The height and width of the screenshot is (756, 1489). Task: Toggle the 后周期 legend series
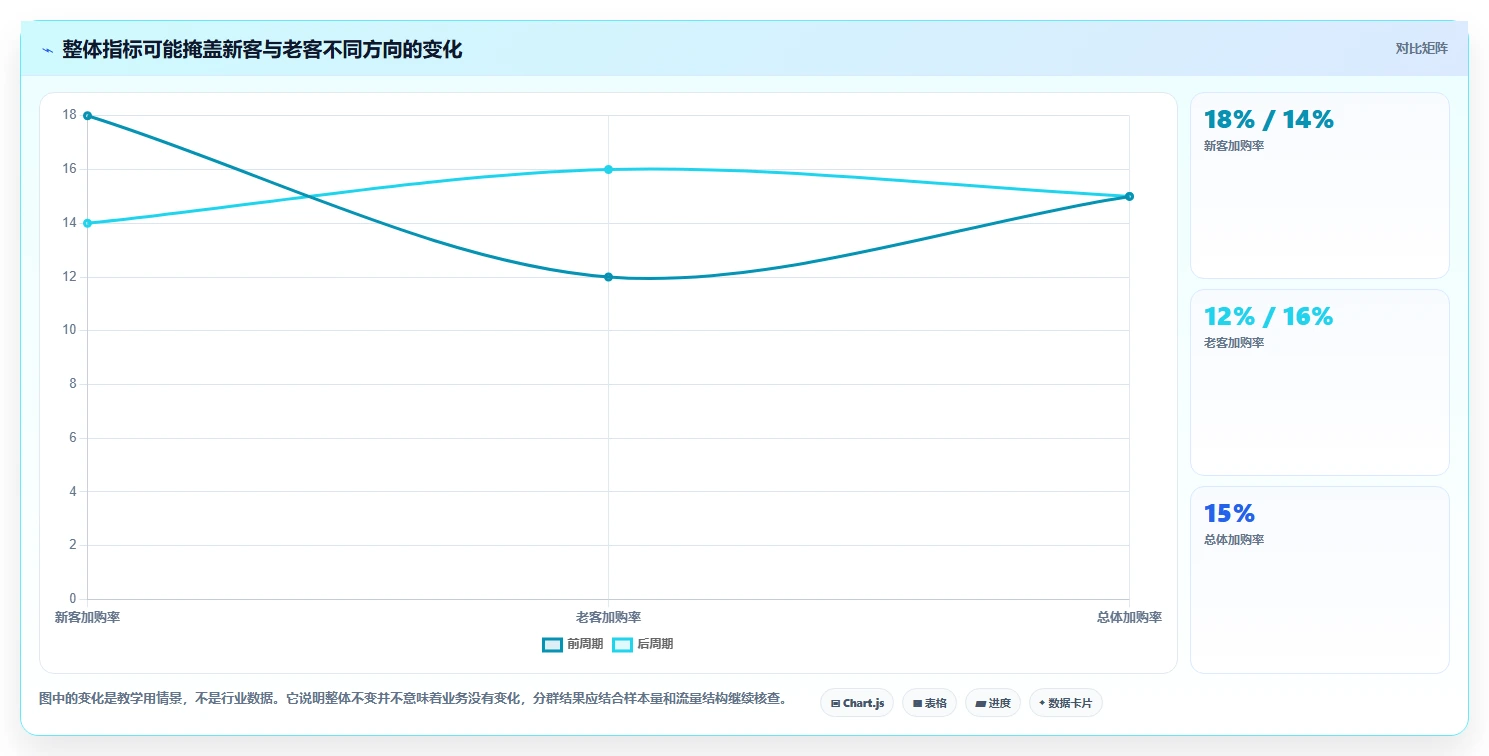click(643, 644)
